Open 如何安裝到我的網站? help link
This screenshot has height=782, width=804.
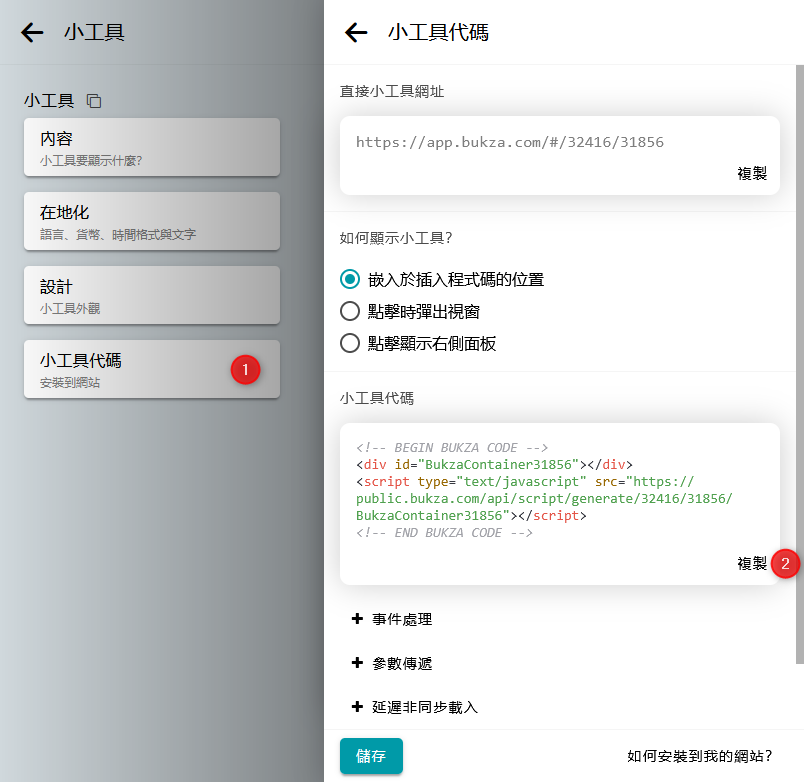(699, 756)
